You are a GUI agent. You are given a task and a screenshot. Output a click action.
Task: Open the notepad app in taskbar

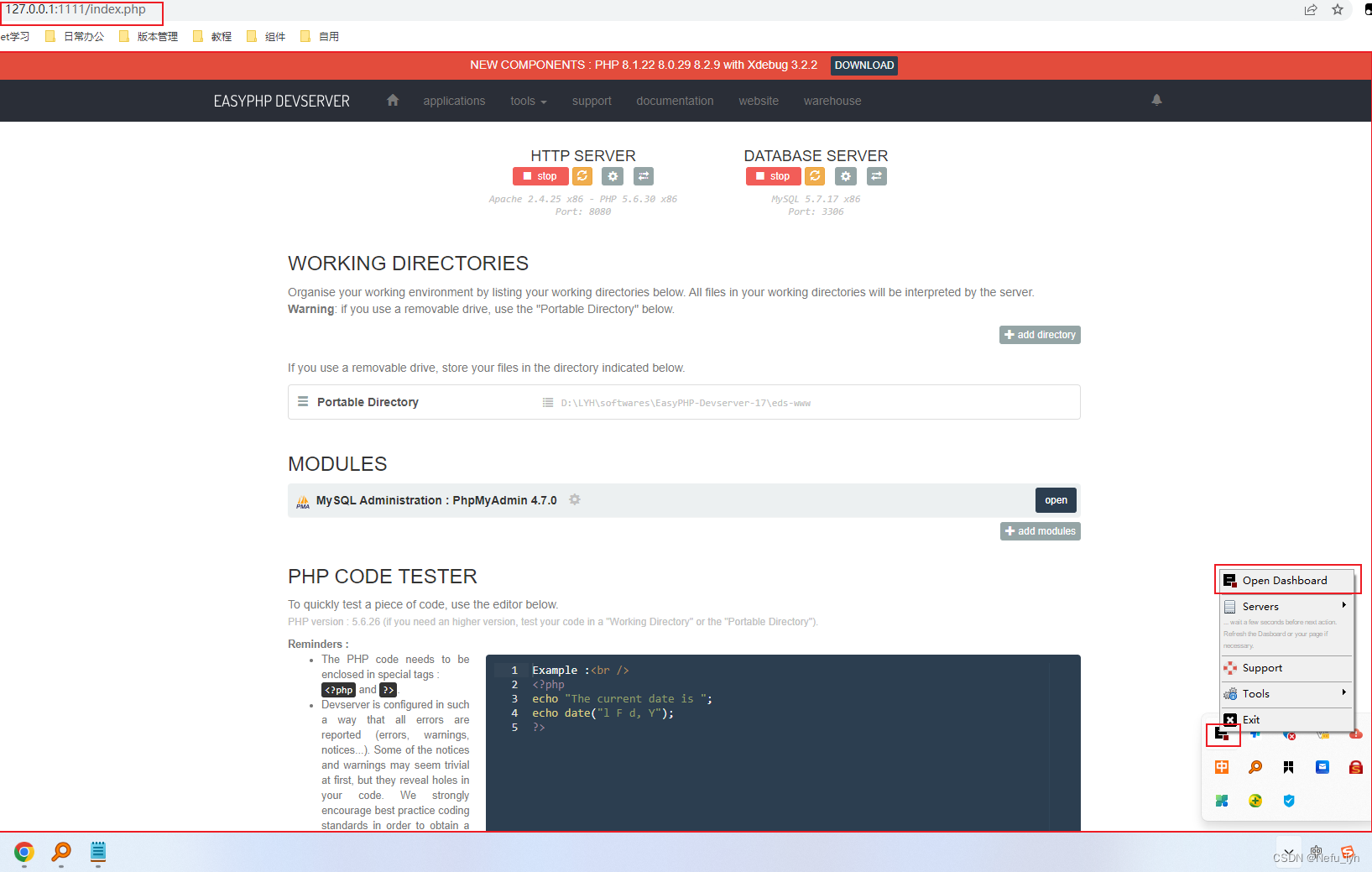[98, 853]
